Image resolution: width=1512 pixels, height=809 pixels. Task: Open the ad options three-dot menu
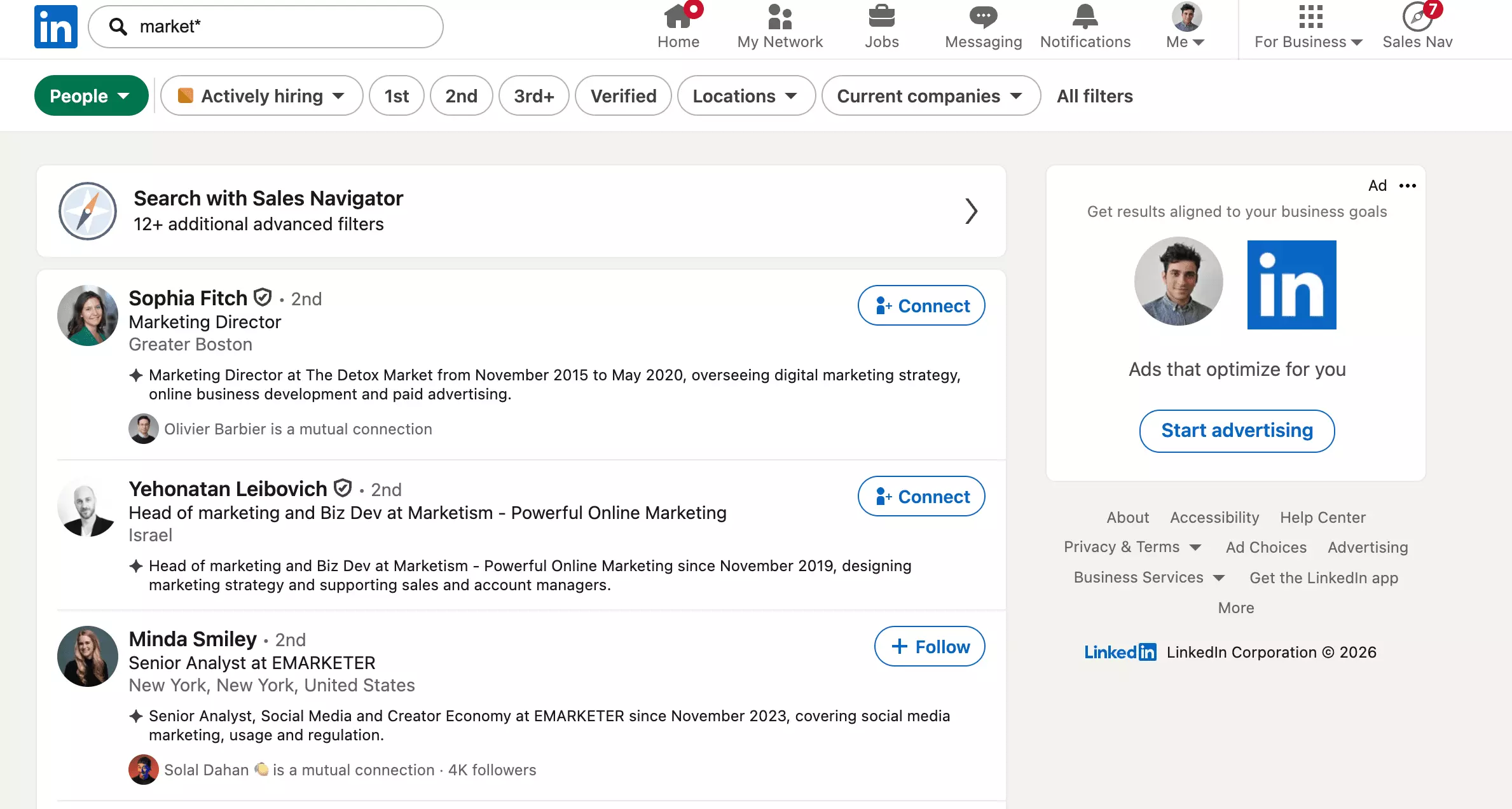pos(1408,186)
